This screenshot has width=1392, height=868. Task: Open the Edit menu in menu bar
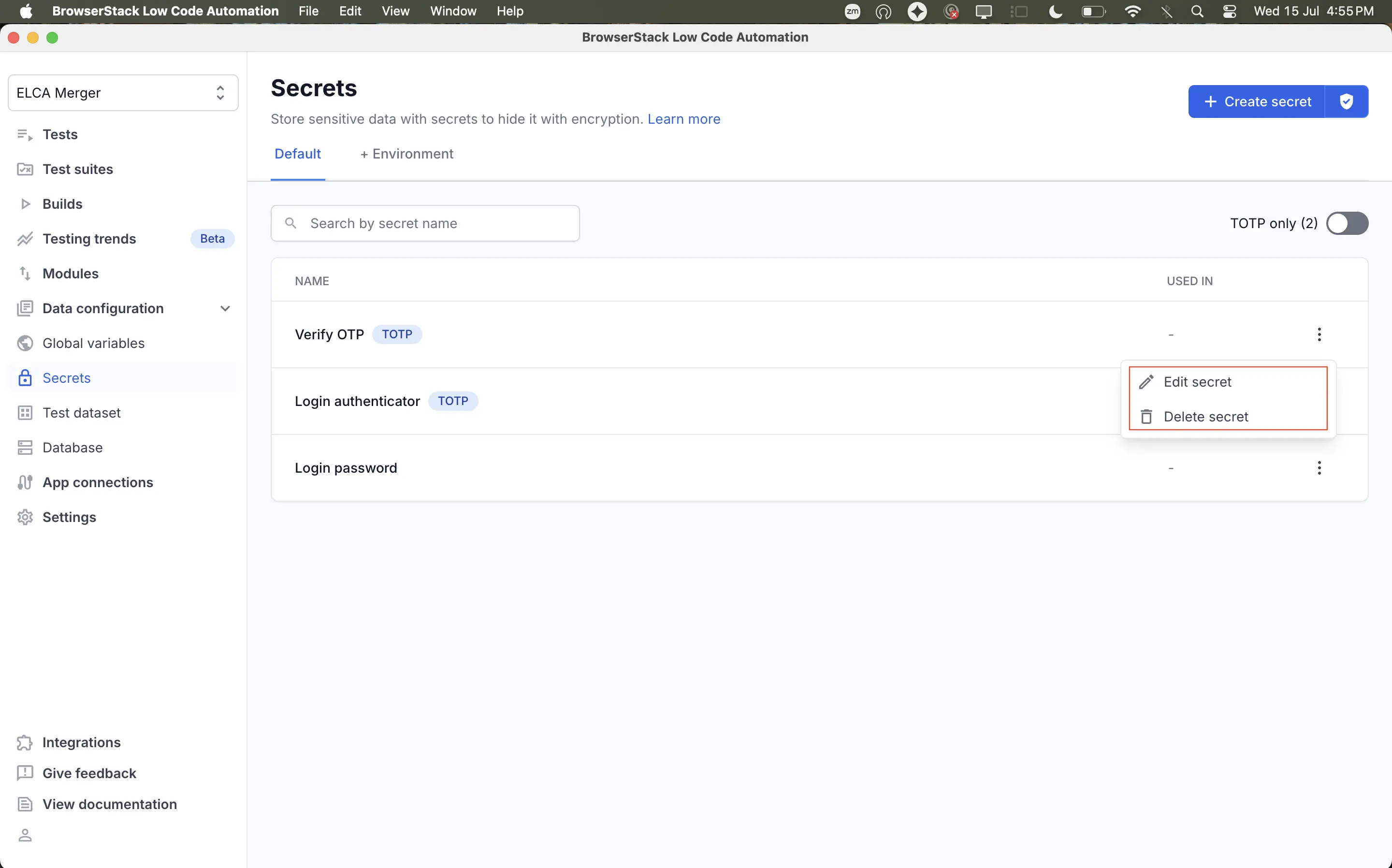350,12
